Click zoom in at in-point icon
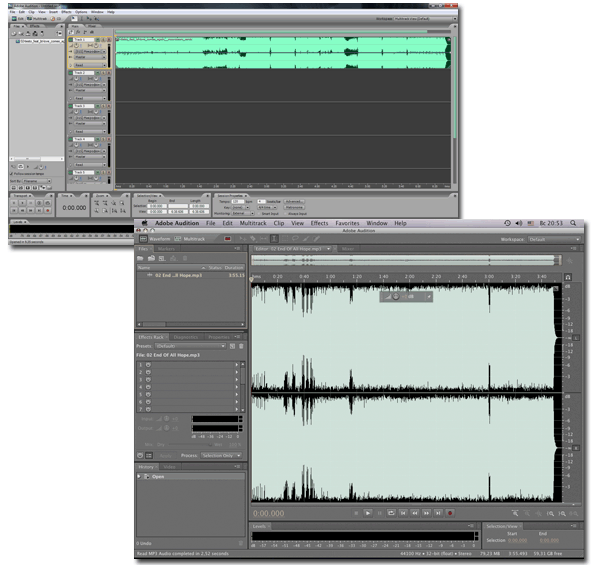The width and height of the screenshot is (592, 565). (x=550, y=513)
